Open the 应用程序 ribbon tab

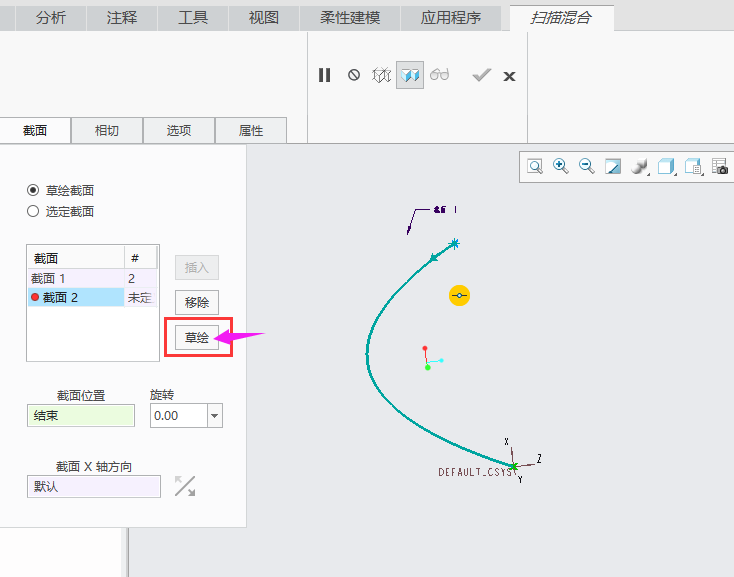pos(450,18)
